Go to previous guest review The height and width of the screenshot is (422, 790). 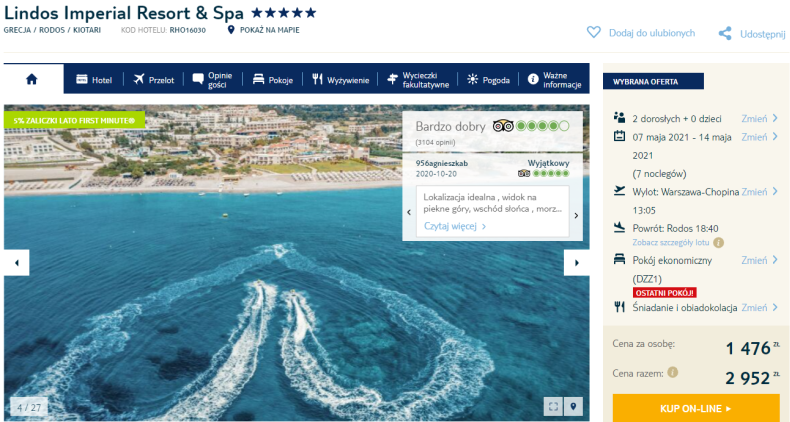click(x=409, y=213)
